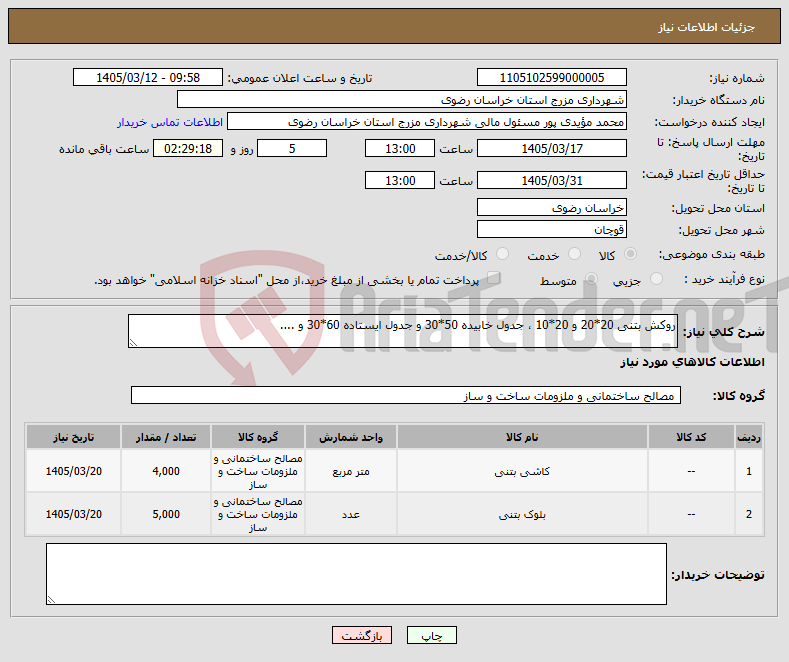The width and height of the screenshot is (789, 662).
Task: Click the بلوک بتنی item name cell
Action: coord(522,514)
